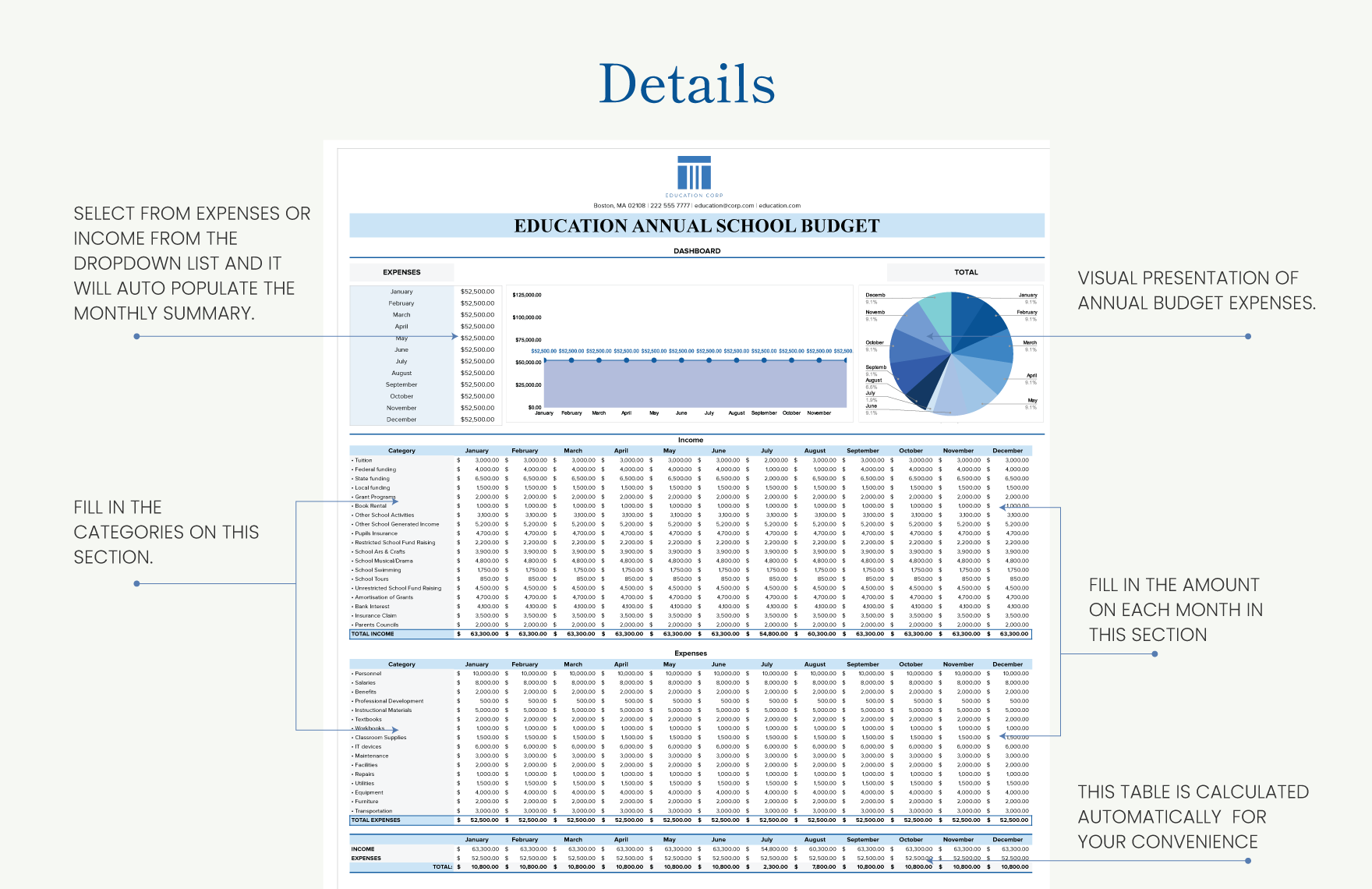Click the Insurance Claim category
Image resolution: width=1372 pixels, height=889 pixels.
(373, 616)
